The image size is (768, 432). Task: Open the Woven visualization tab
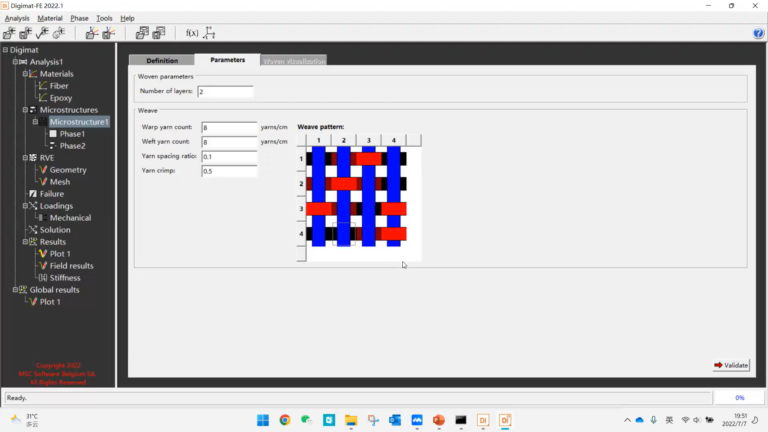tap(294, 61)
